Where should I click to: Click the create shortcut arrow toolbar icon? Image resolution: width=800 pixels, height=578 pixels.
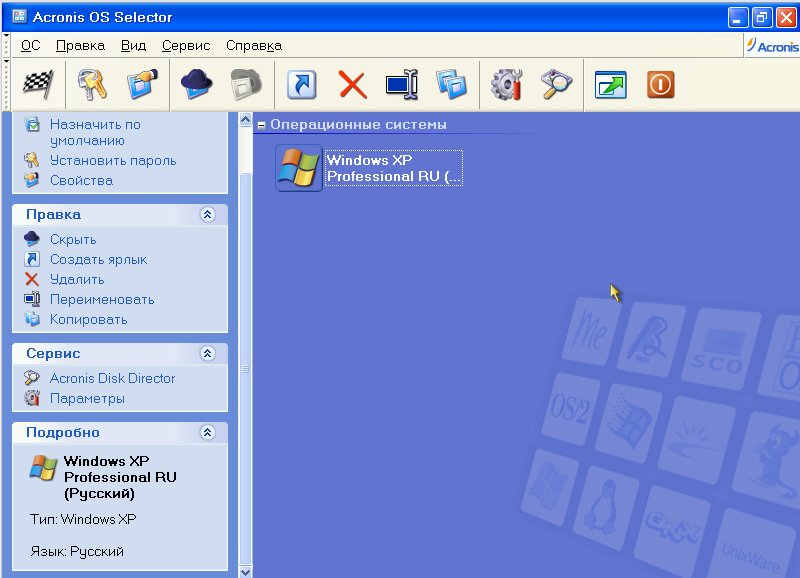(x=302, y=85)
